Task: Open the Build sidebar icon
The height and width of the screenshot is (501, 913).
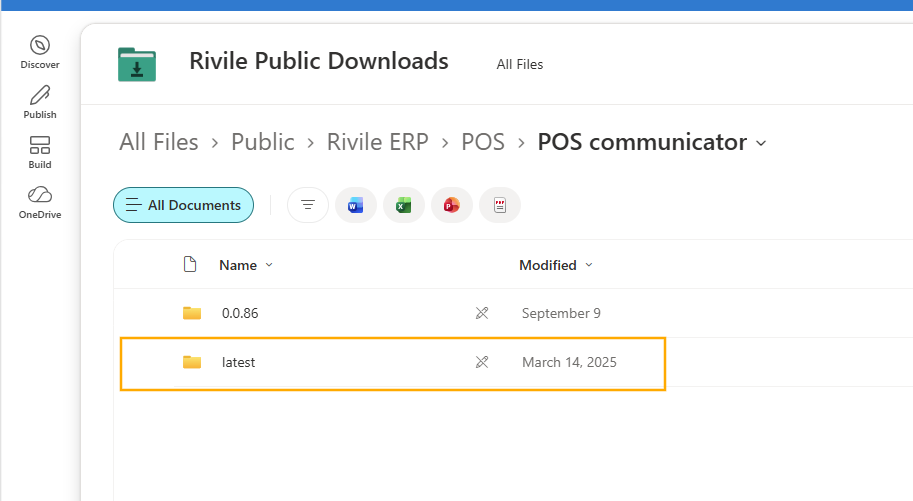Action: tap(40, 153)
